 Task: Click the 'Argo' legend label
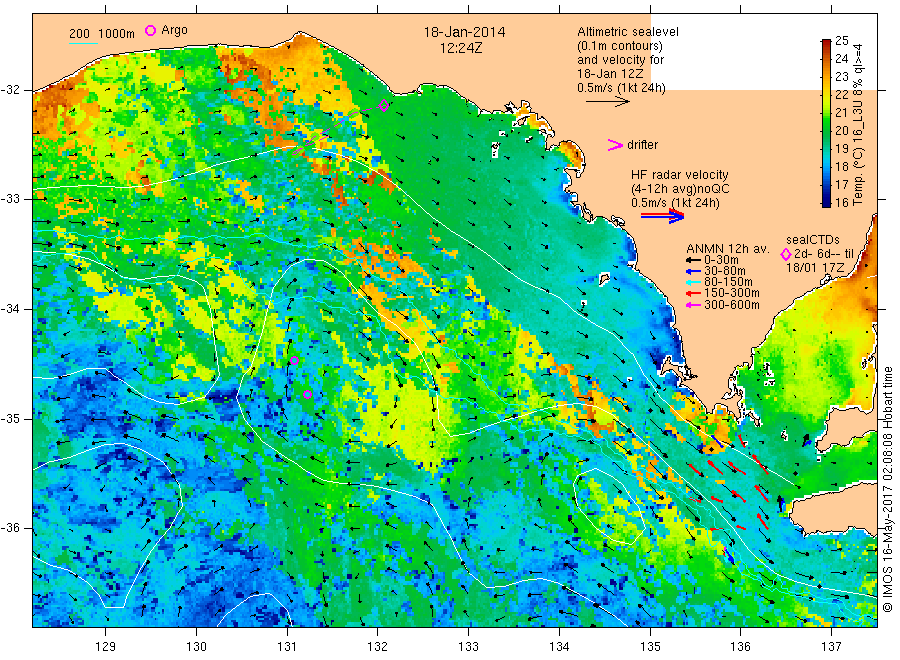(x=174, y=30)
